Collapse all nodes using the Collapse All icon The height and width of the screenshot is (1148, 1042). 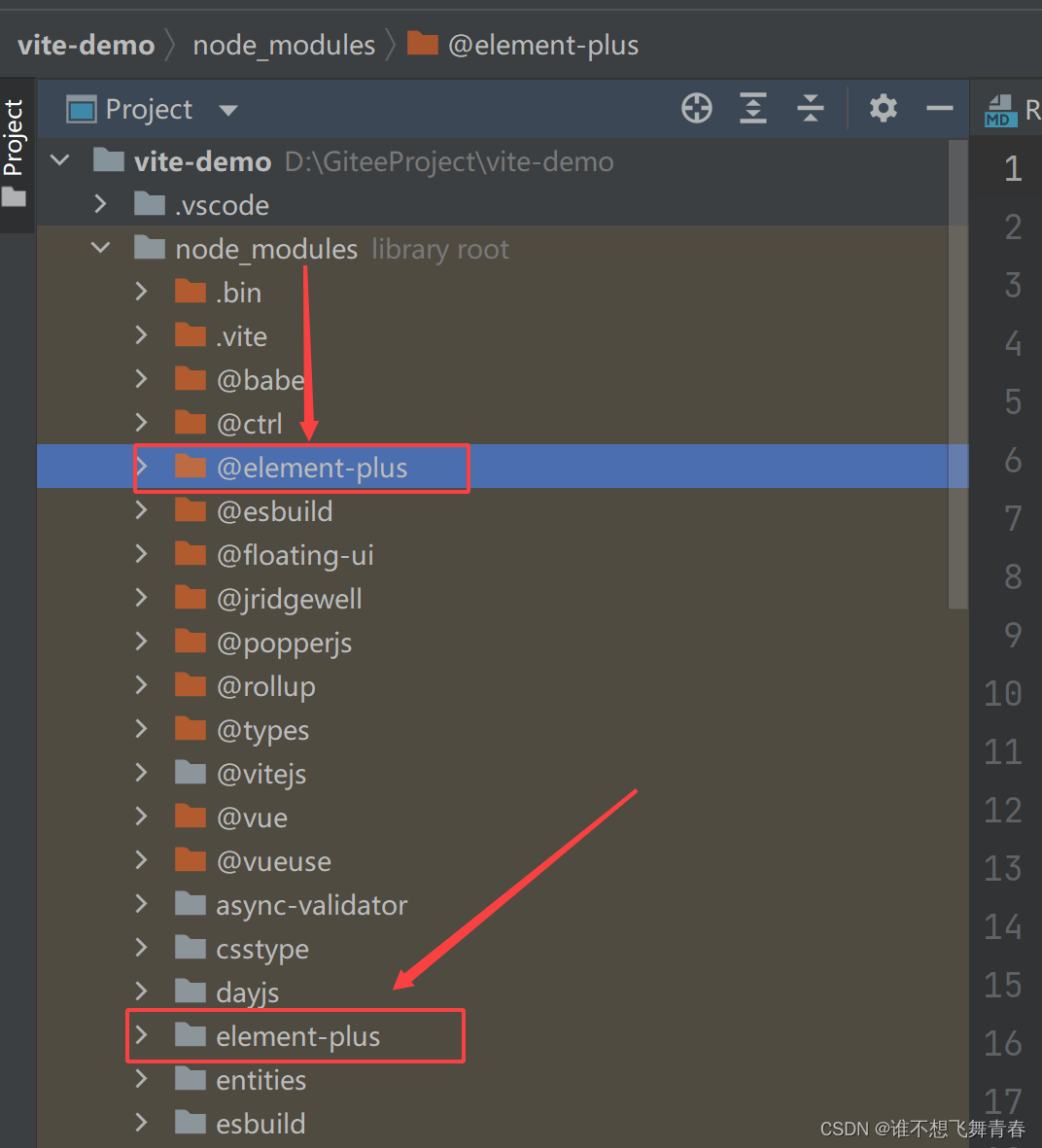point(811,108)
